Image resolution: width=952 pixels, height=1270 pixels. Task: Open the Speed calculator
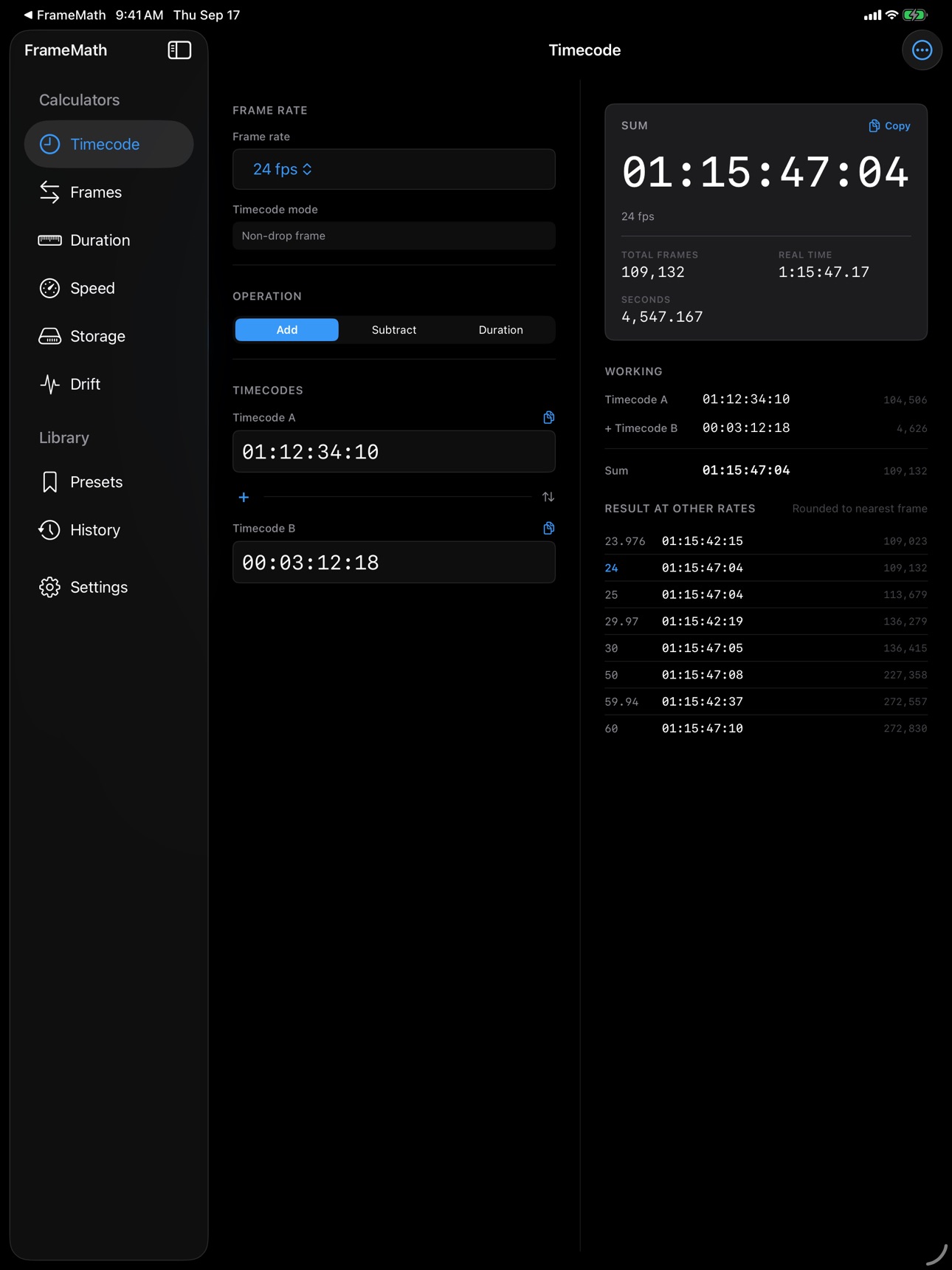109,288
